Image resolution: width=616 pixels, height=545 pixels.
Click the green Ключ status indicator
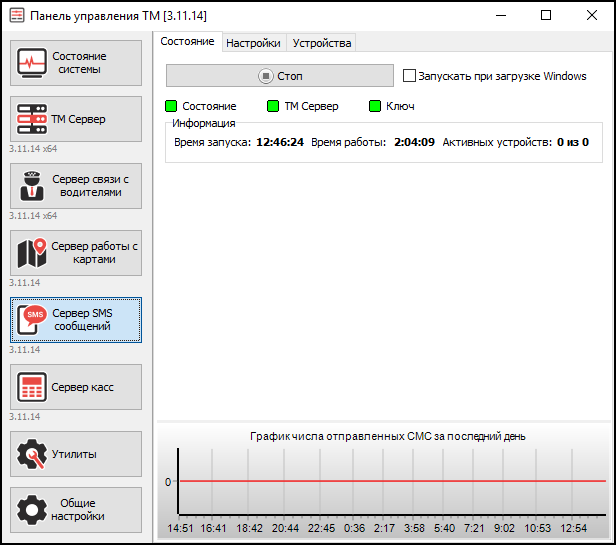click(x=375, y=106)
